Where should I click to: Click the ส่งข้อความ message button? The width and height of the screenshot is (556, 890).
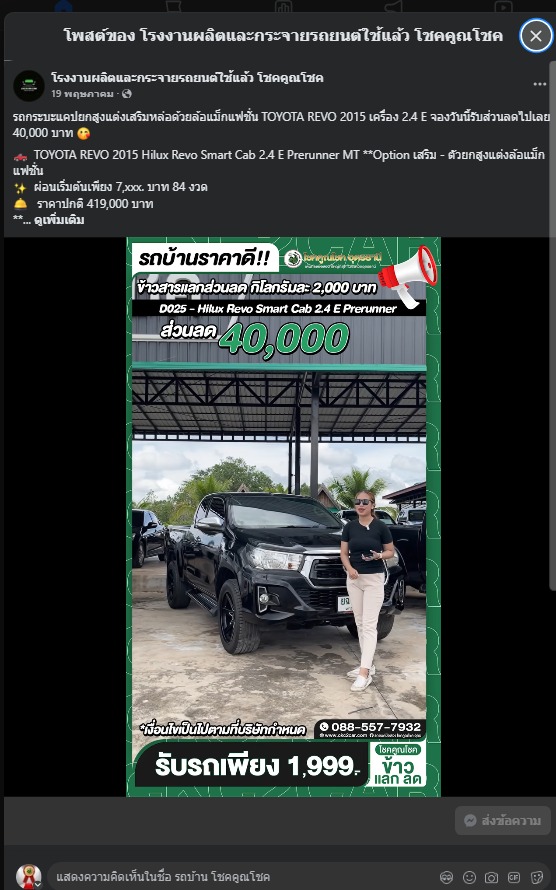pyautogui.click(x=503, y=820)
